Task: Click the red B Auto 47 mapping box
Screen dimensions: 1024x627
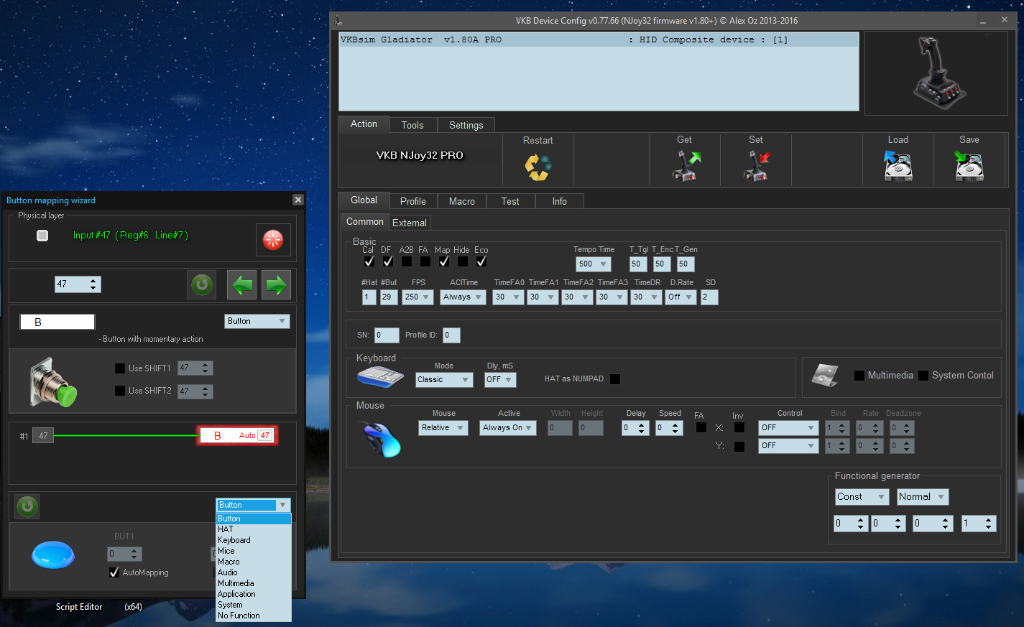Action: [x=238, y=436]
